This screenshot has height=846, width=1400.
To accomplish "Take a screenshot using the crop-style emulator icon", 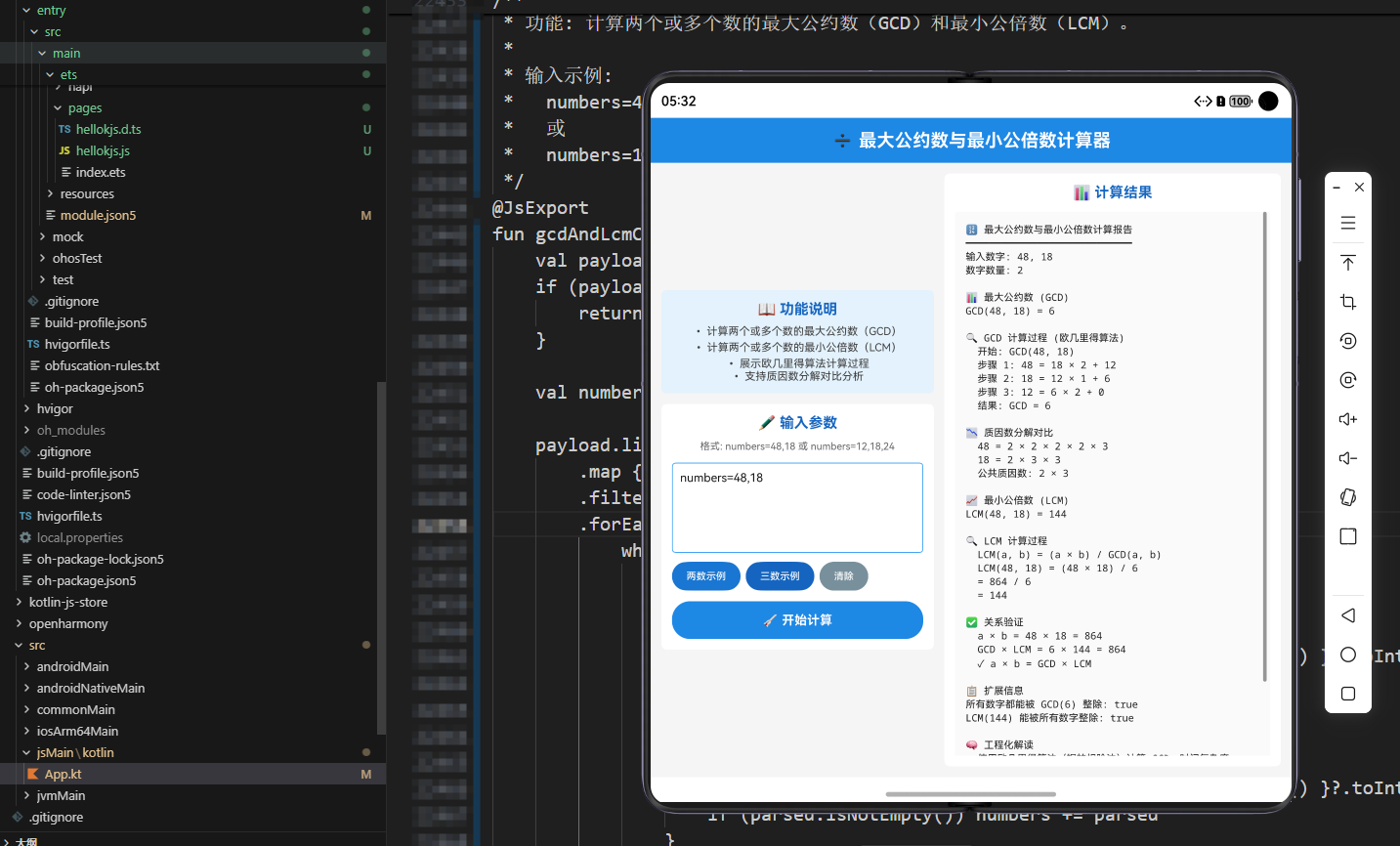I will (1347, 302).
